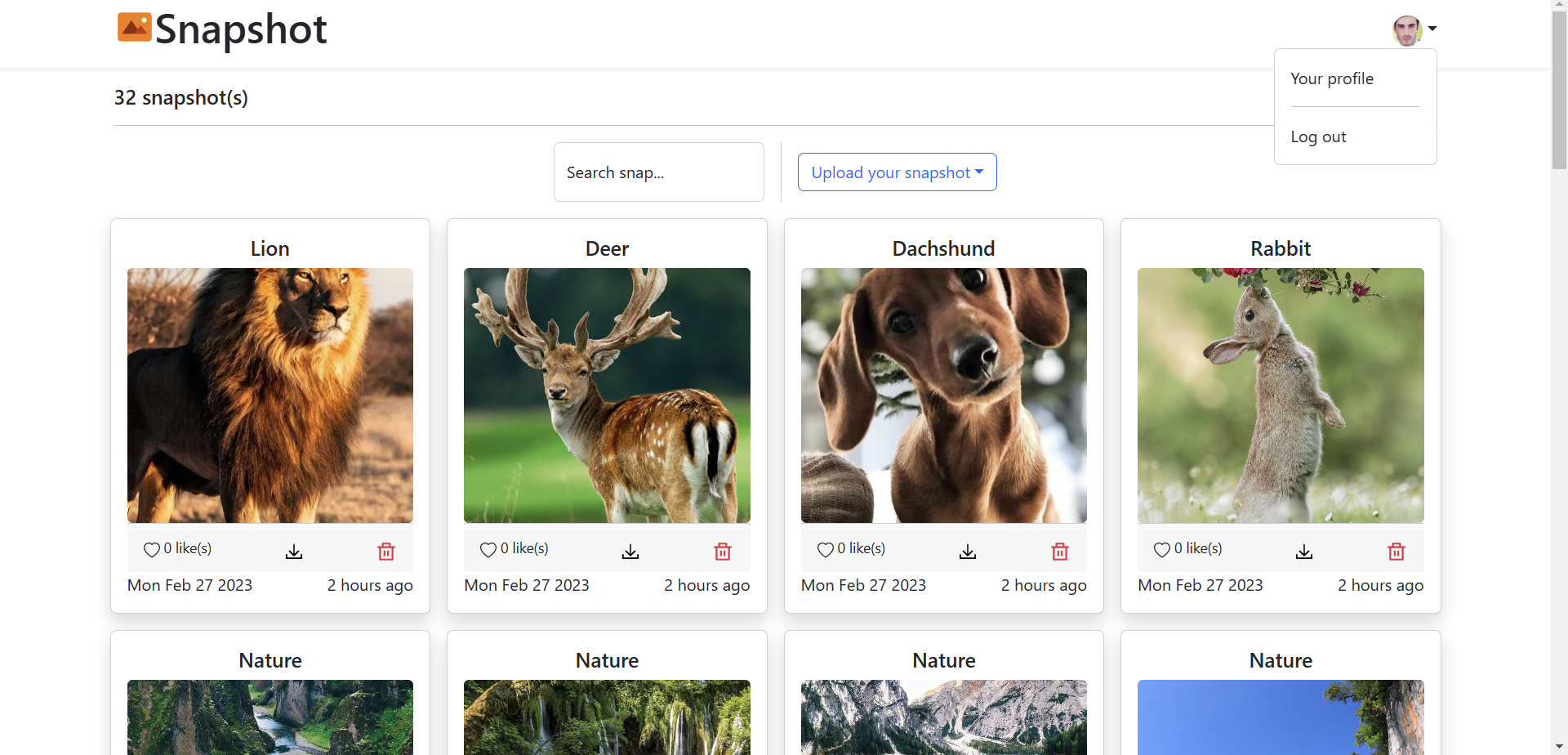Expand the profile avatar menu
The width and height of the screenshot is (1568, 755).
click(x=1406, y=30)
